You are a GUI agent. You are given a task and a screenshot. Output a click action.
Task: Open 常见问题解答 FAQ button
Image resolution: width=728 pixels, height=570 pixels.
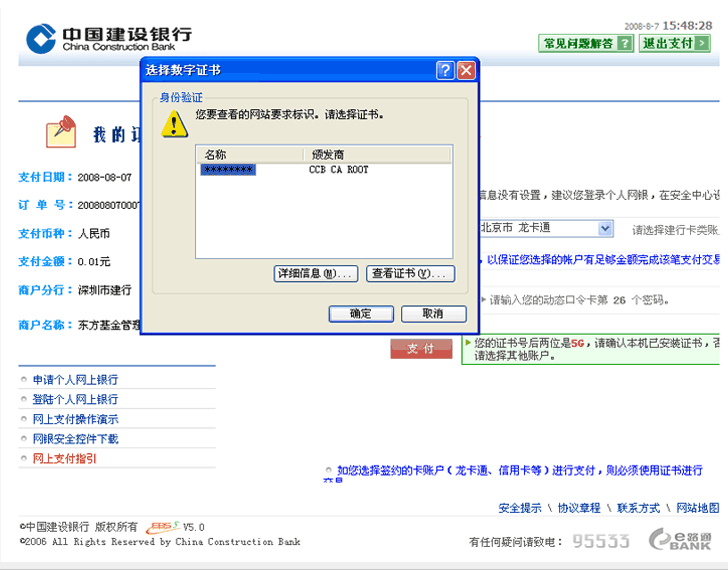tap(586, 44)
